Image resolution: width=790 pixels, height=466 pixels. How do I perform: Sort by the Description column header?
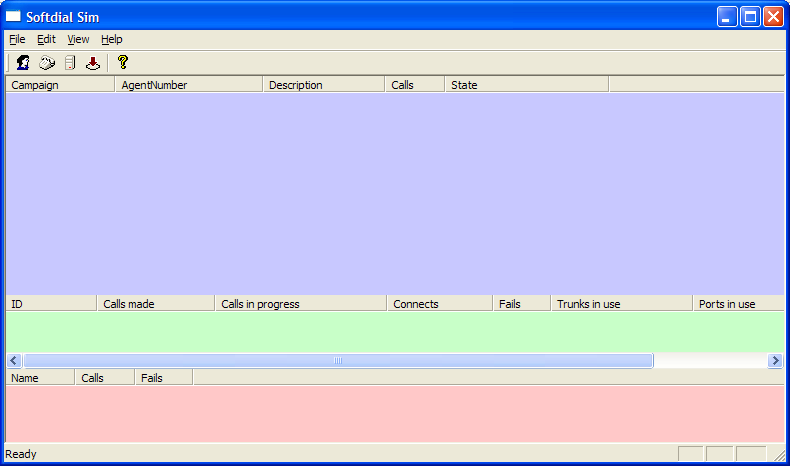click(323, 85)
